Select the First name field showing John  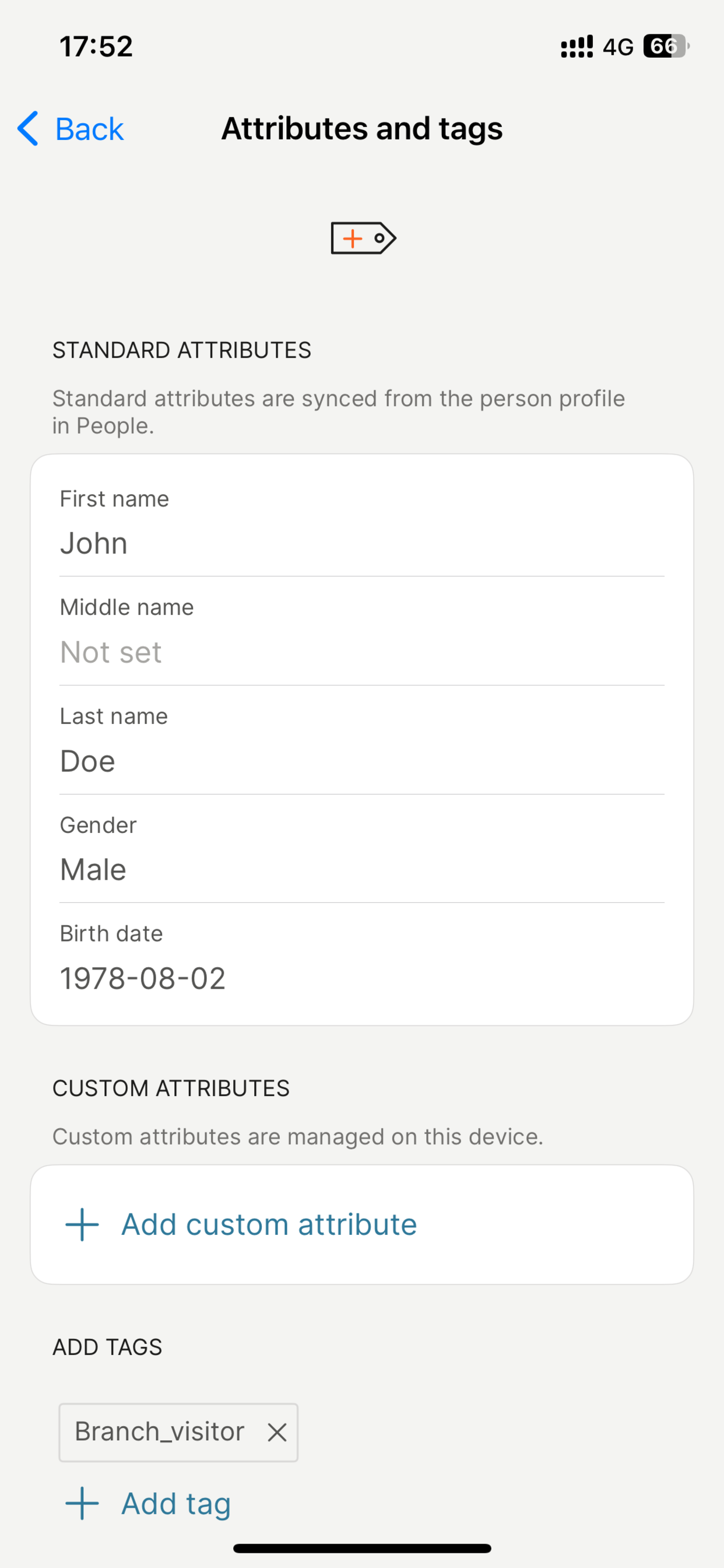coord(362,522)
